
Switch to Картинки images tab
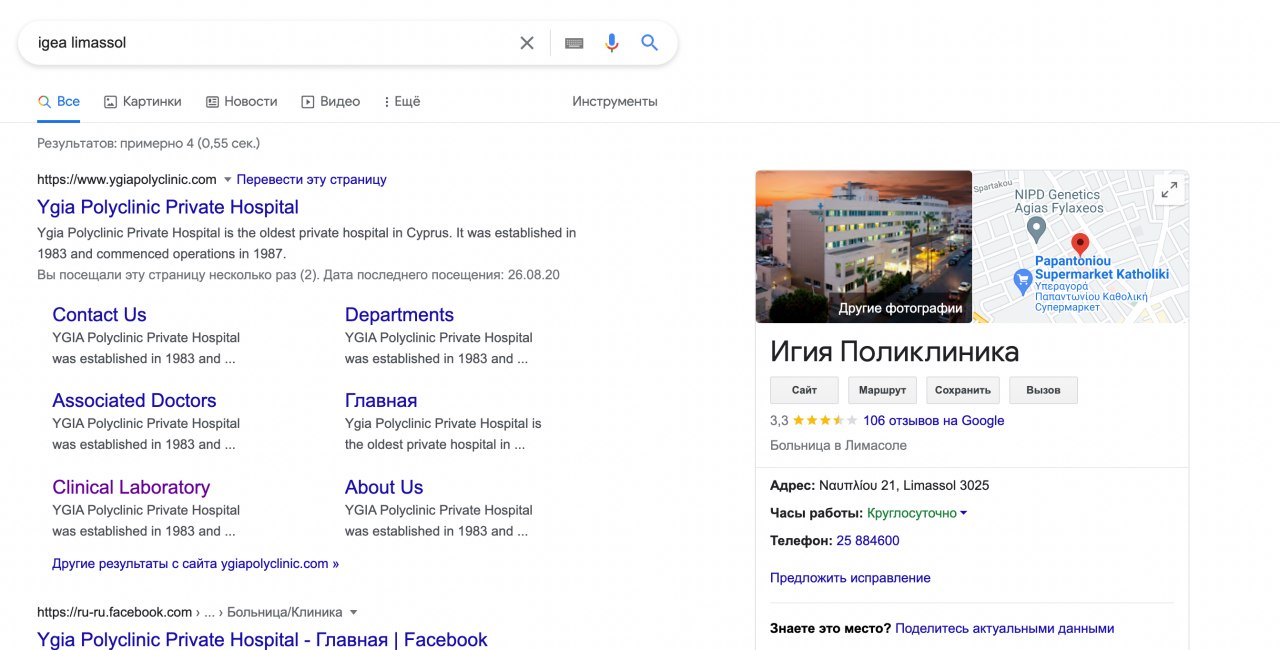tap(143, 101)
